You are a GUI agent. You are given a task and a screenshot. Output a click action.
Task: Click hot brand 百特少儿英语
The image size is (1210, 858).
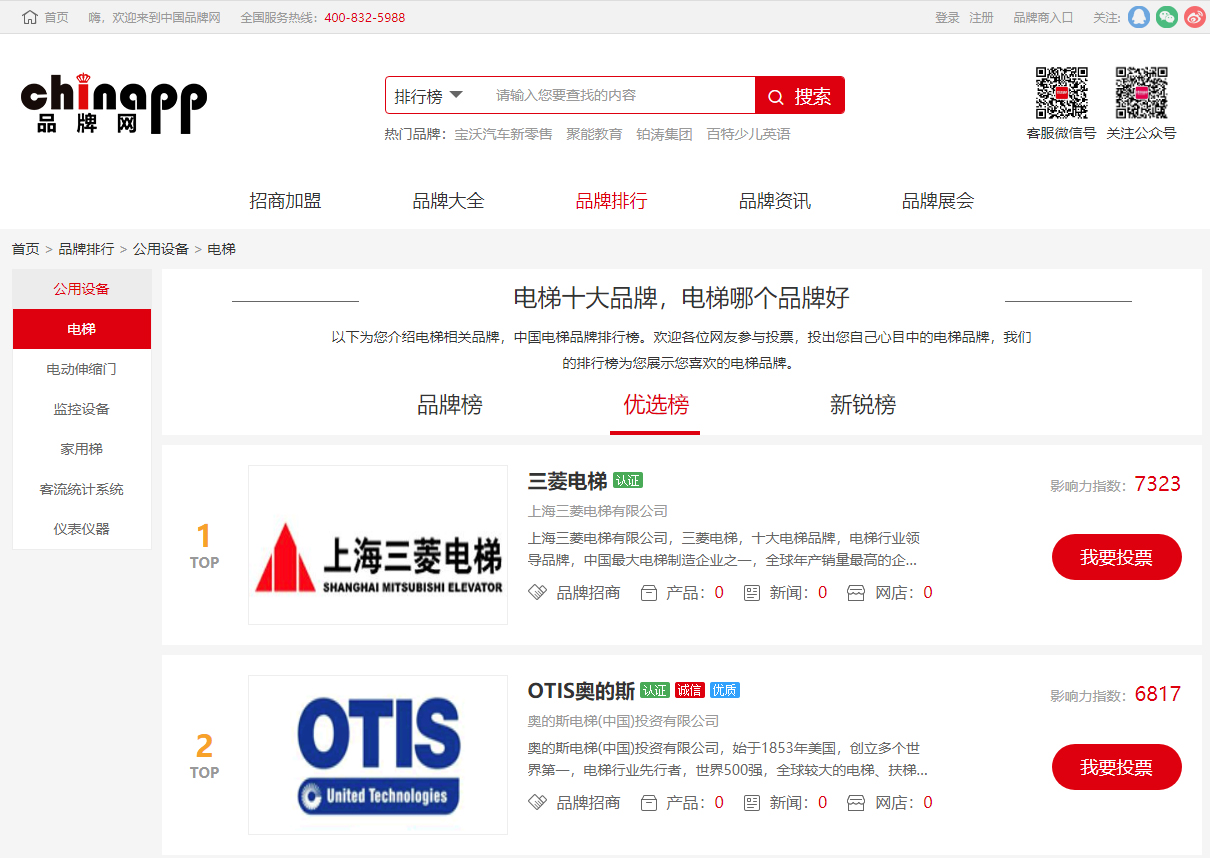(748, 134)
